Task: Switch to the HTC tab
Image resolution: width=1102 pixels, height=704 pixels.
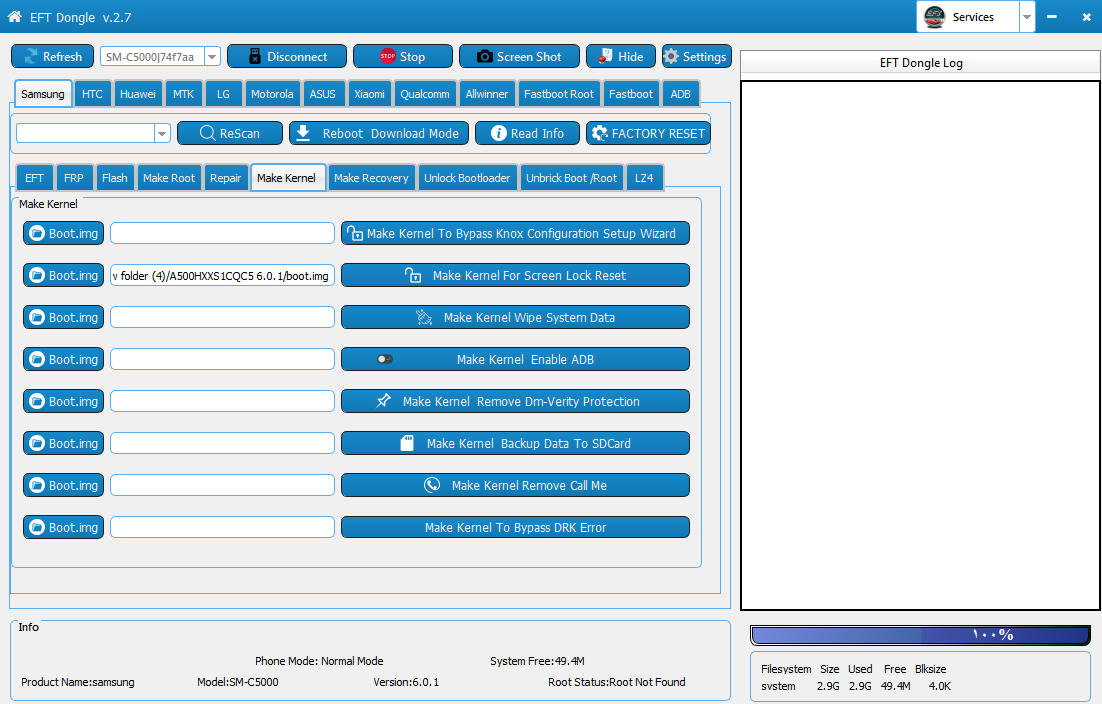Action: 92,93
